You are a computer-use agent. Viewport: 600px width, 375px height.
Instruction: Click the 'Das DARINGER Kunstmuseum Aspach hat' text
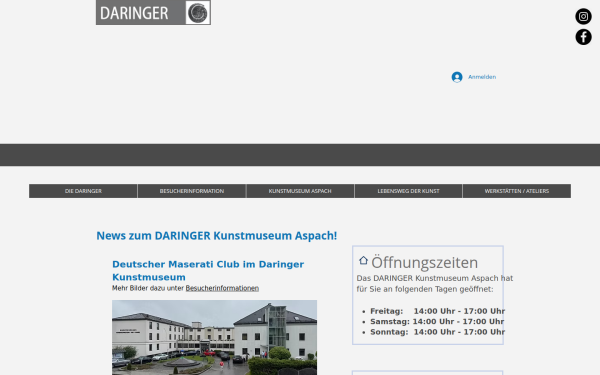point(435,278)
